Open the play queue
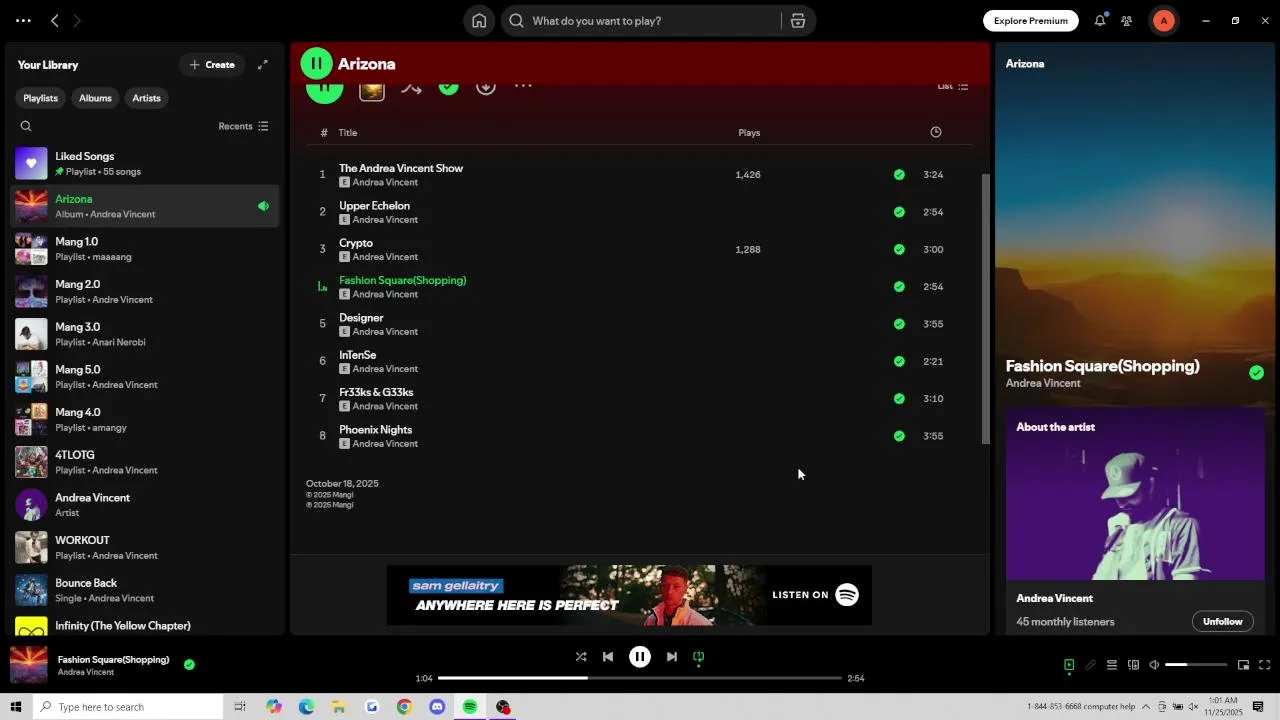Viewport: 1280px width, 720px height. click(1112, 665)
